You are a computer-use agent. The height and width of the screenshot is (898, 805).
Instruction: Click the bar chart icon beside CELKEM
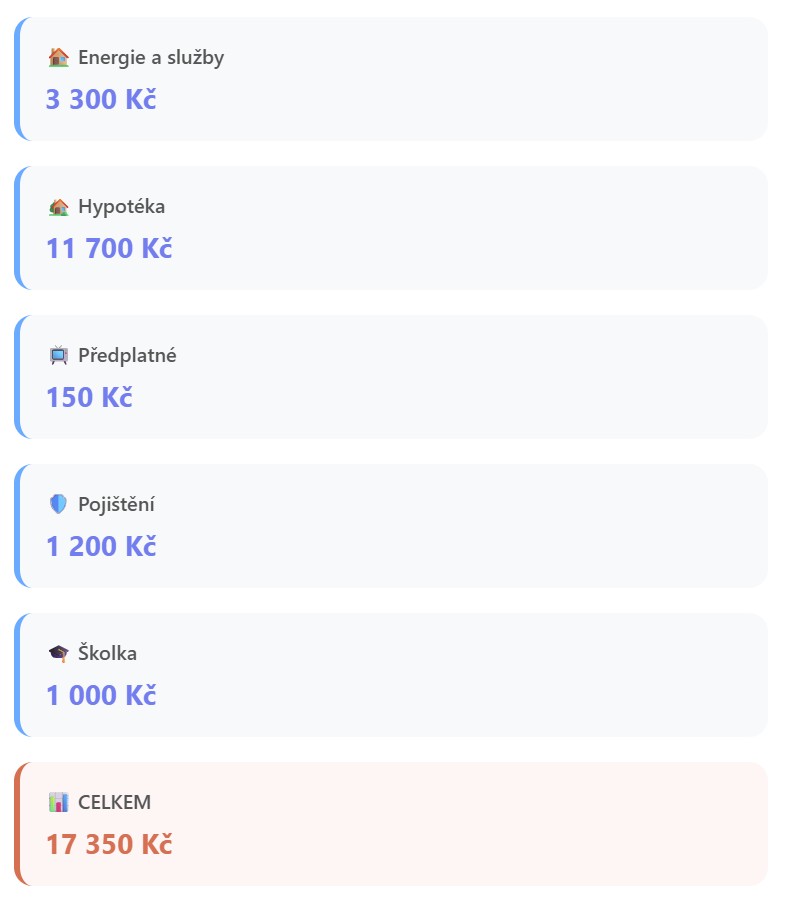pos(58,803)
